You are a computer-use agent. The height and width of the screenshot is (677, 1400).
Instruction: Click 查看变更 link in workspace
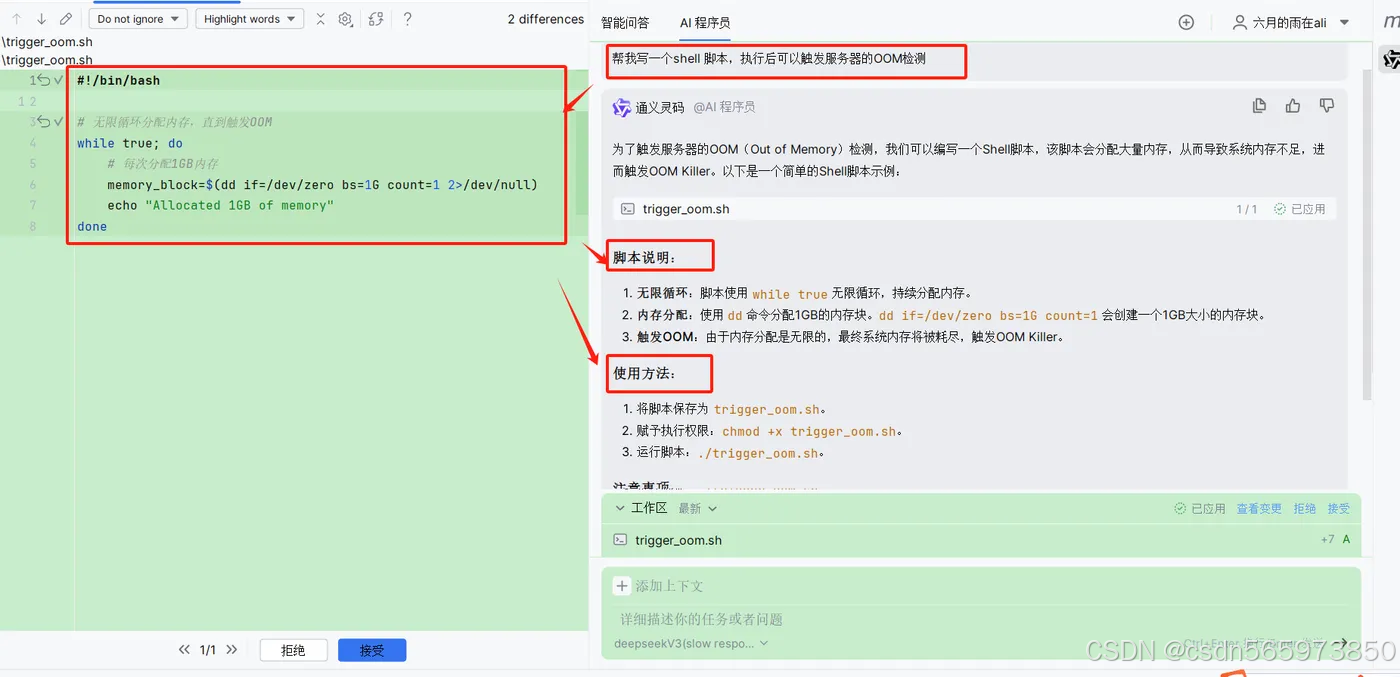[1259, 508]
